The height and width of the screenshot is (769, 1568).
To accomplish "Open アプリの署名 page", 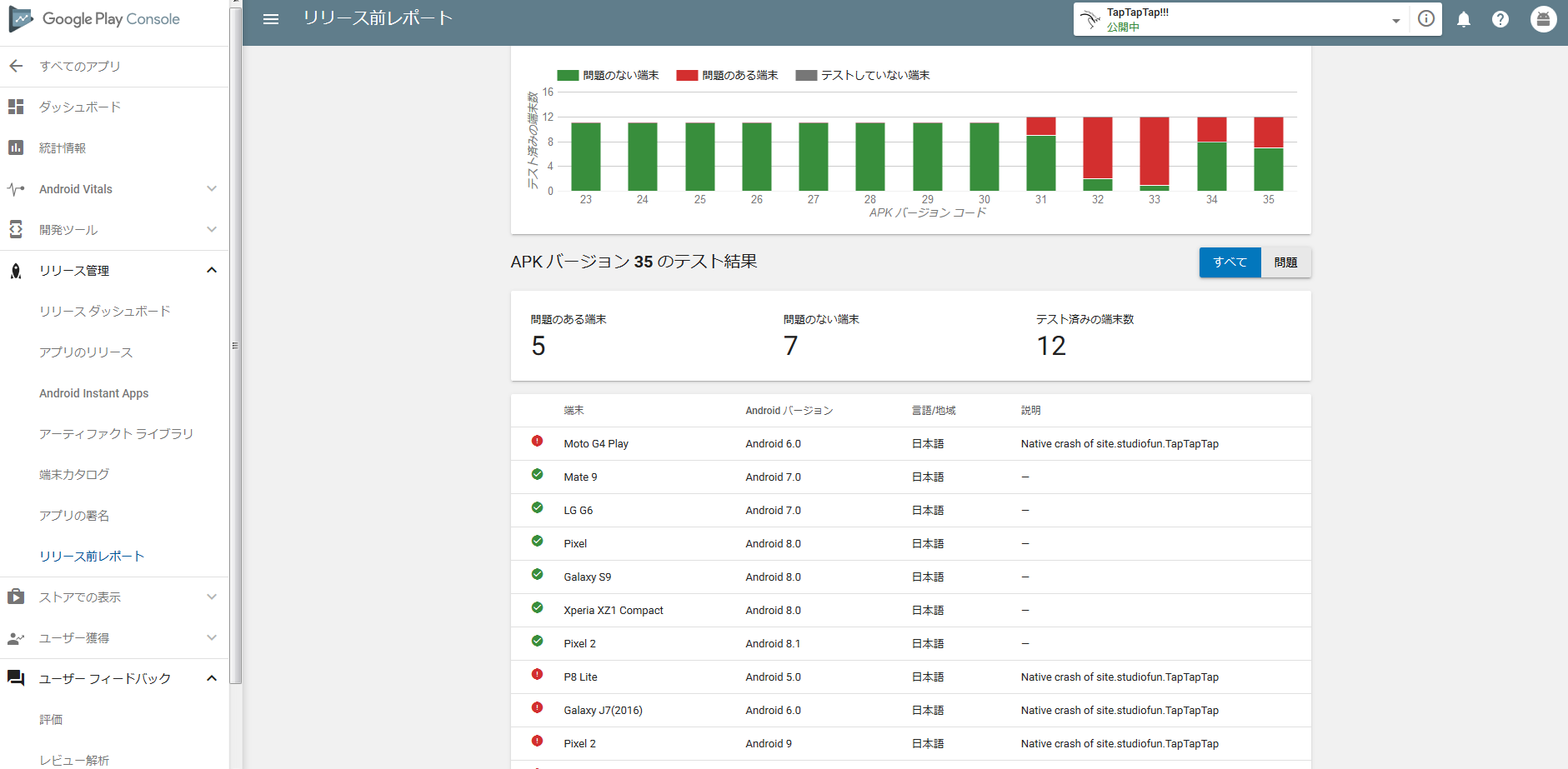I will click(74, 516).
